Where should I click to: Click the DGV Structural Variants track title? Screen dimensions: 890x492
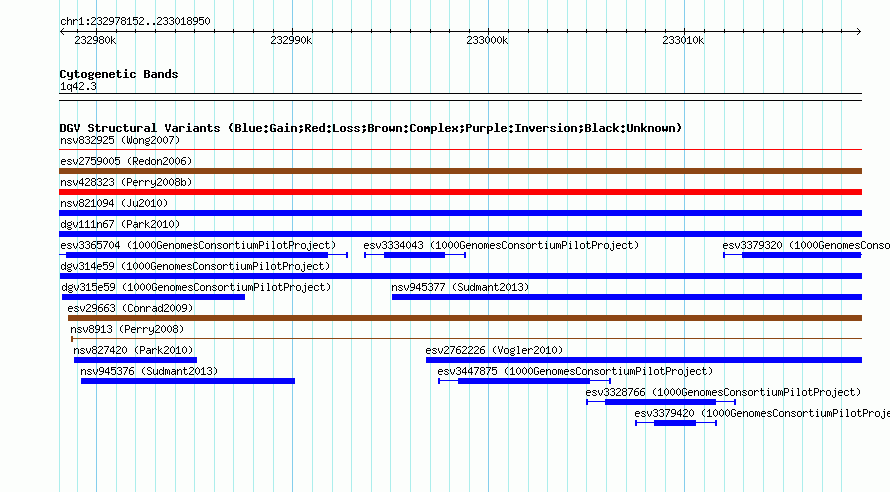click(x=371, y=128)
